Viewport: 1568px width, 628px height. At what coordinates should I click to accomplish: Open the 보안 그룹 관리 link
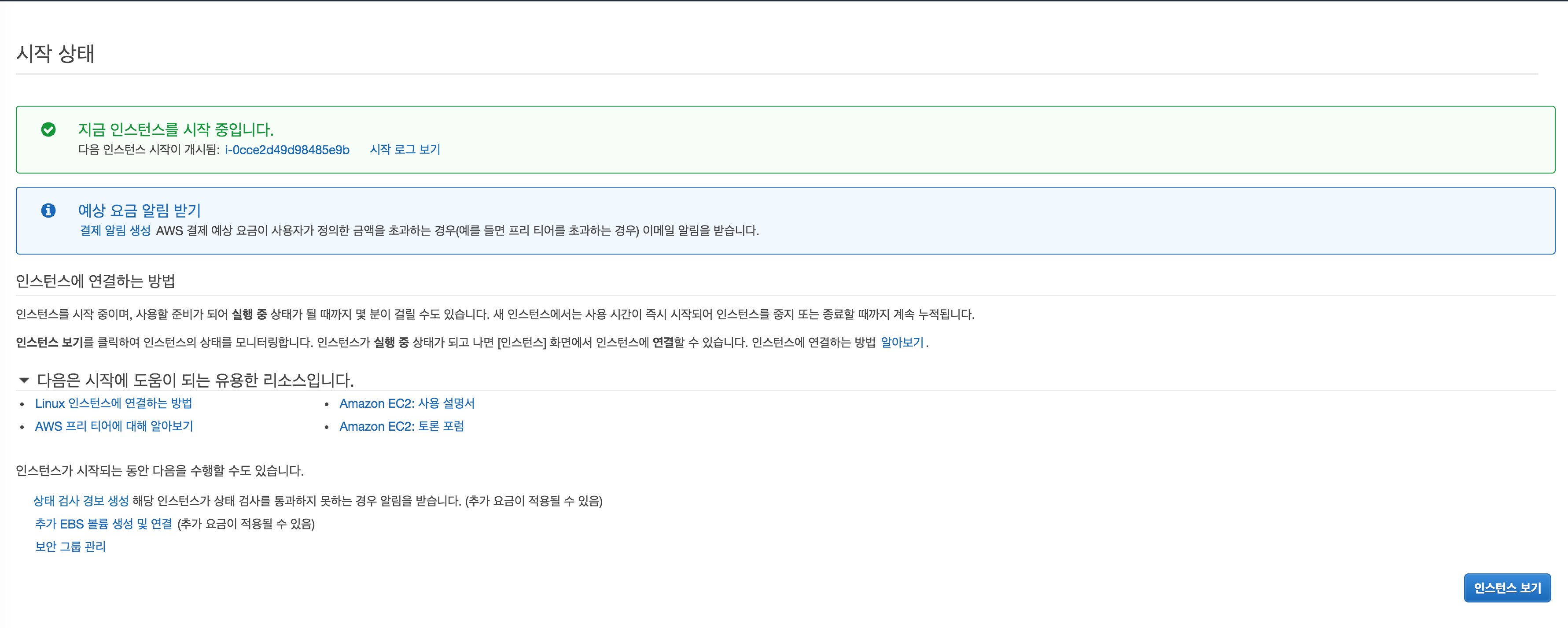[x=70, y=547]
